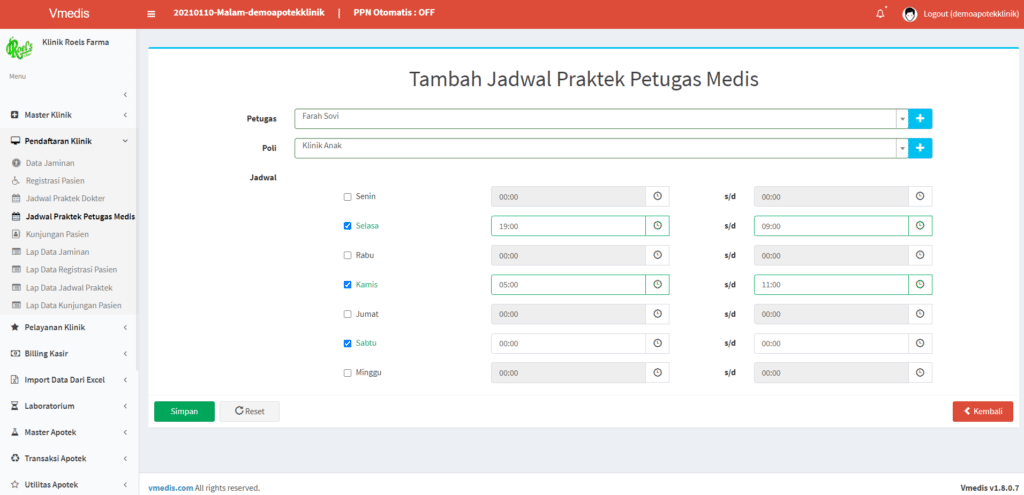This screenshot has width=1024, height=495.
Task: Expand the Utilitas Apotek menu
Action: (68, 484)
